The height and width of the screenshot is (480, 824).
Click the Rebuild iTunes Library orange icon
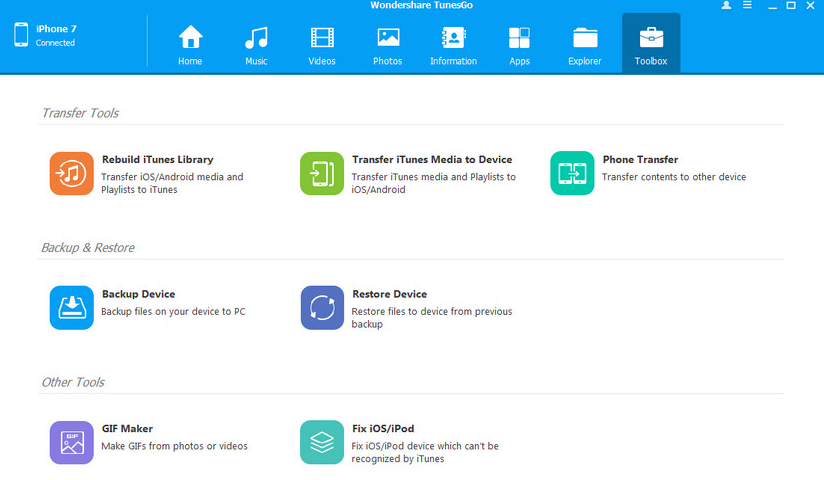pyautogui.click(x=71, y=173)
